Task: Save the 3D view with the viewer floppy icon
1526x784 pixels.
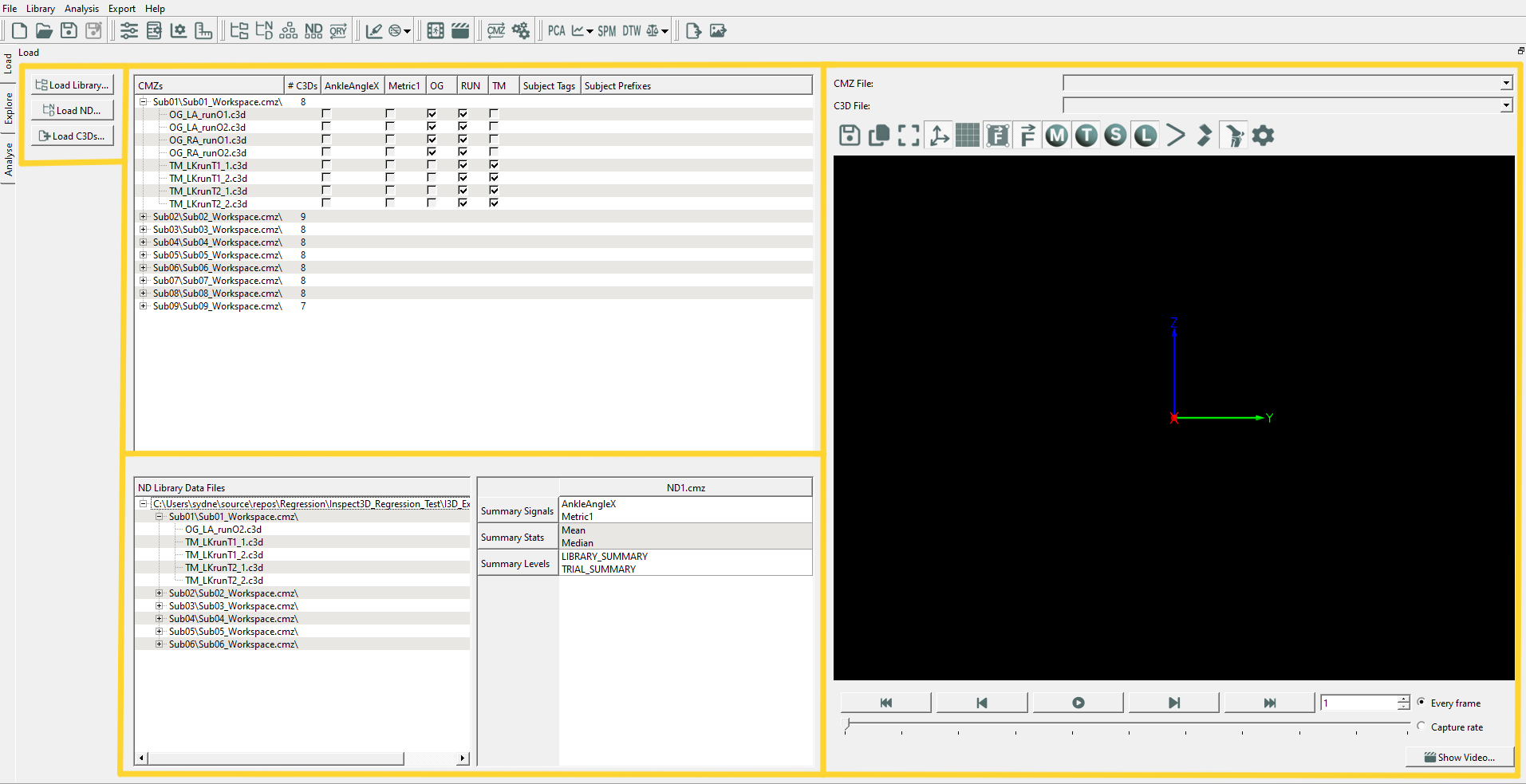Action: click(850, 136)
